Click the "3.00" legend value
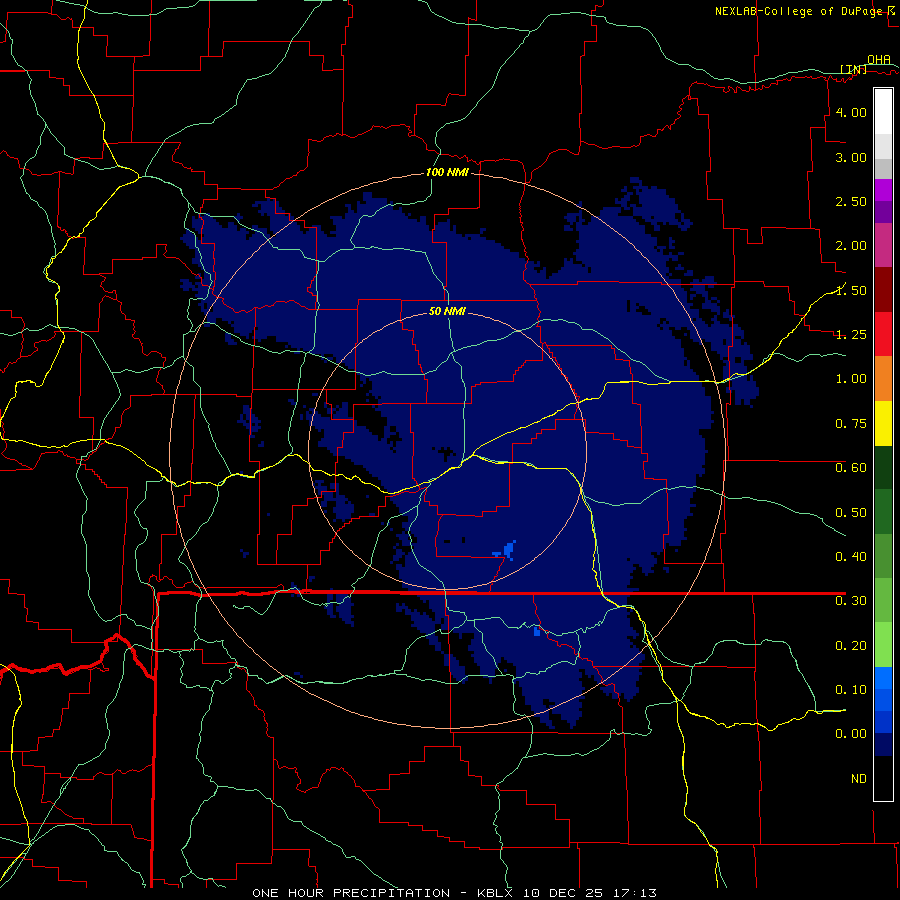This screenshot has width=900, height=900. pos(851,157)
